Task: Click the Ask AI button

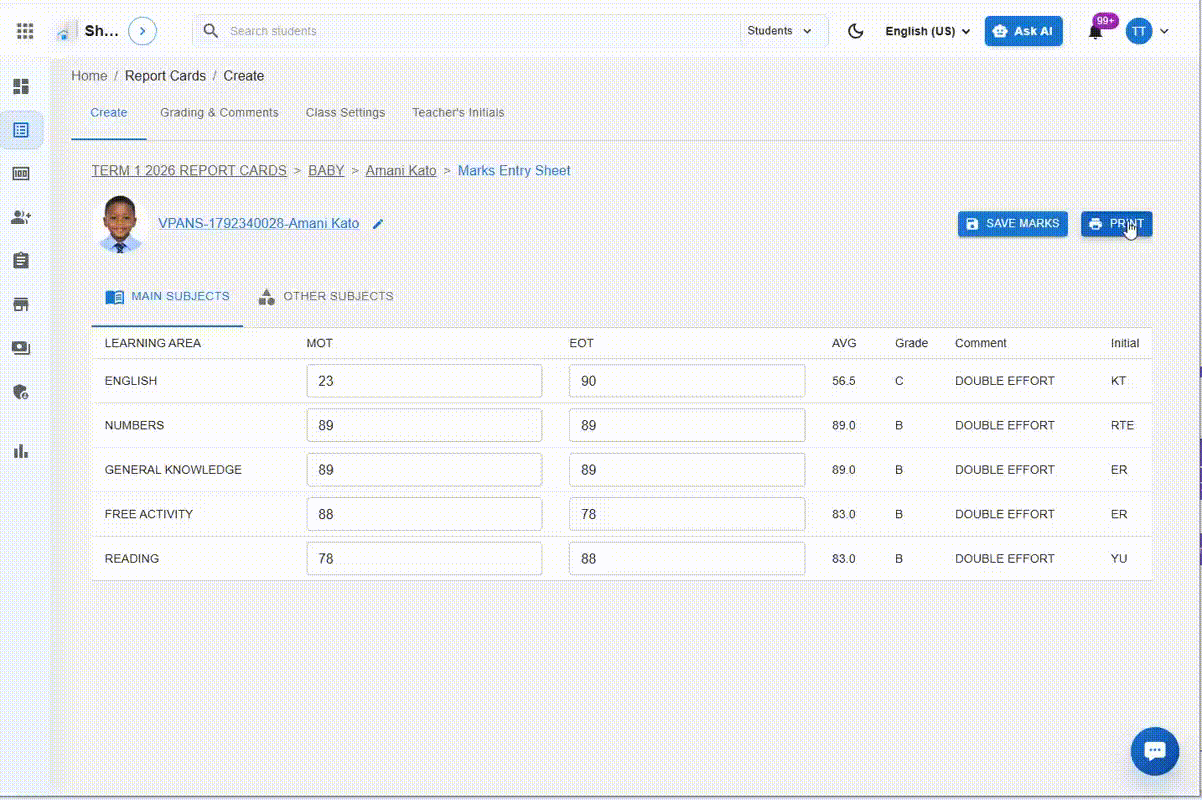Action: point(1023,31)
